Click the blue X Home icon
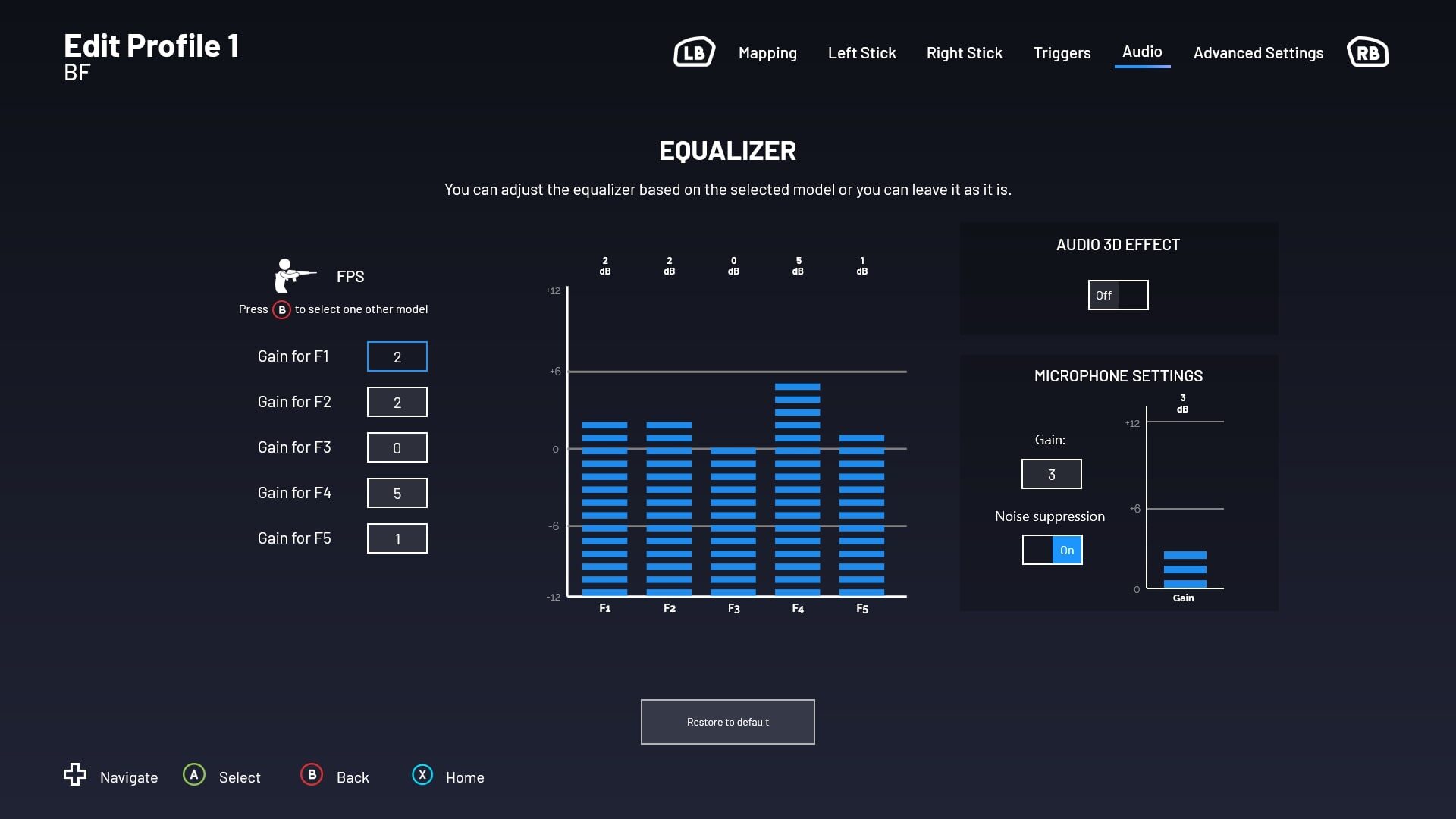1456x819 pixels. tap(422, 775)
